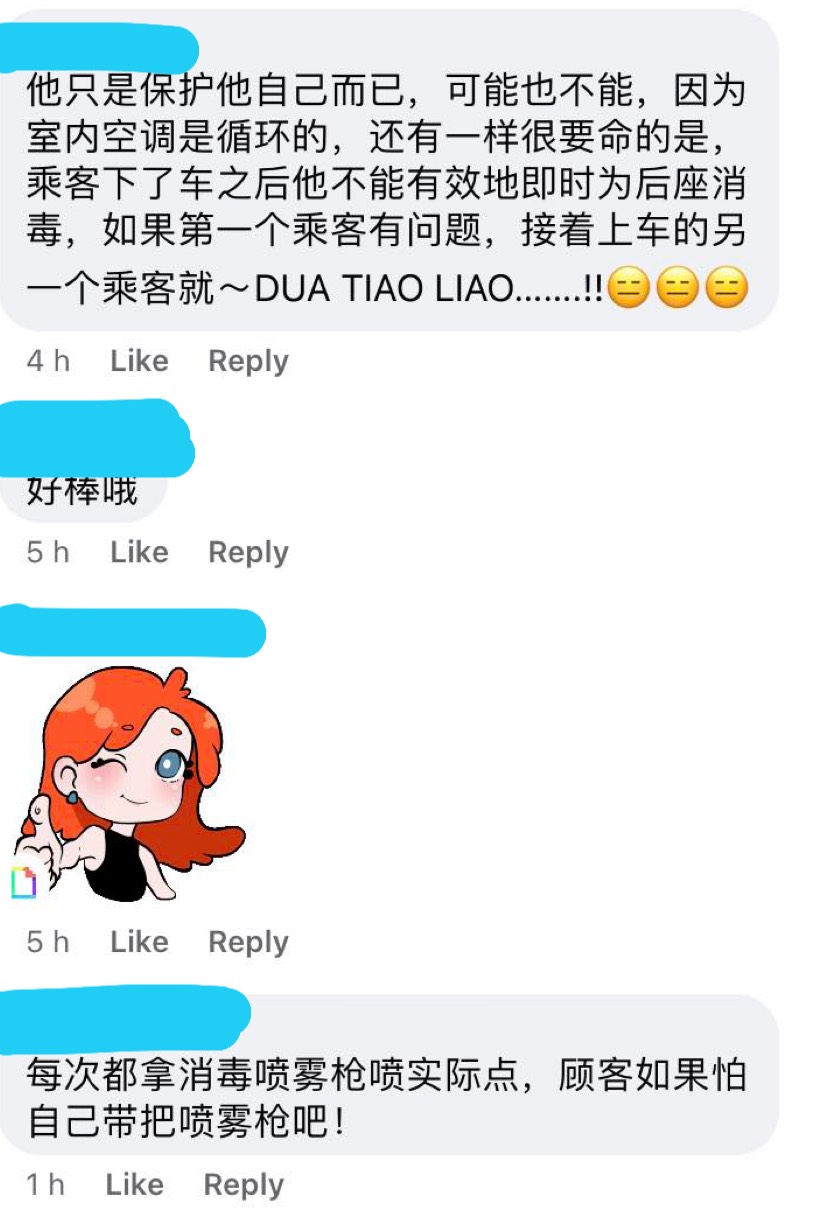Open redacted commenter name above 他只是保护 comment

98,48
